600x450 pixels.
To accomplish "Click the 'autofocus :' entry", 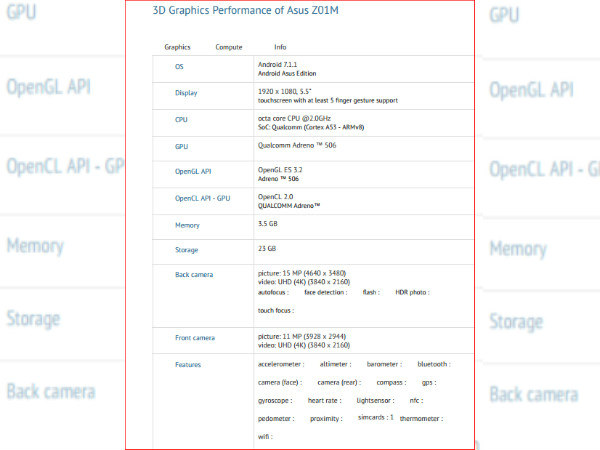I will [x=273, y=292].
